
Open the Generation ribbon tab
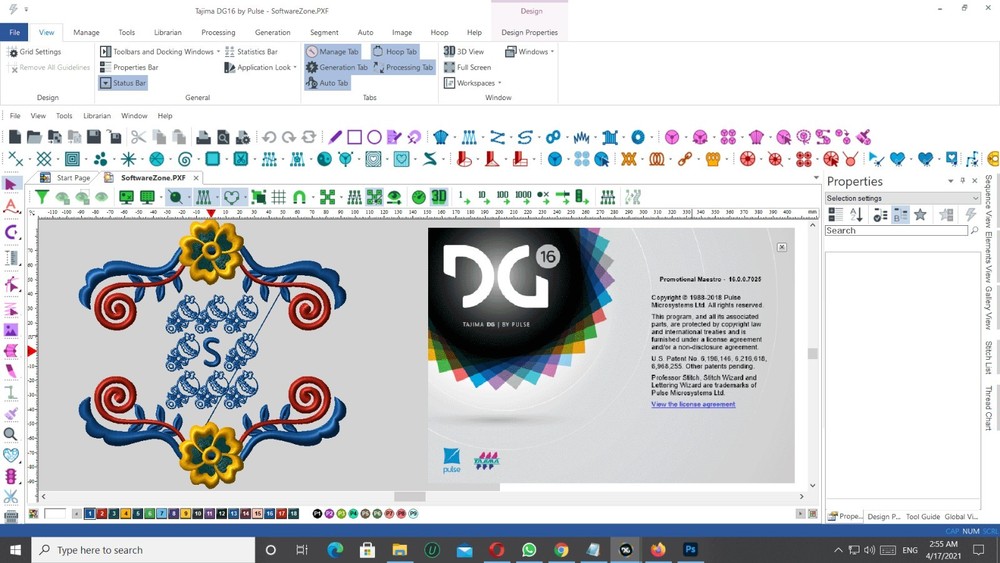272,32
